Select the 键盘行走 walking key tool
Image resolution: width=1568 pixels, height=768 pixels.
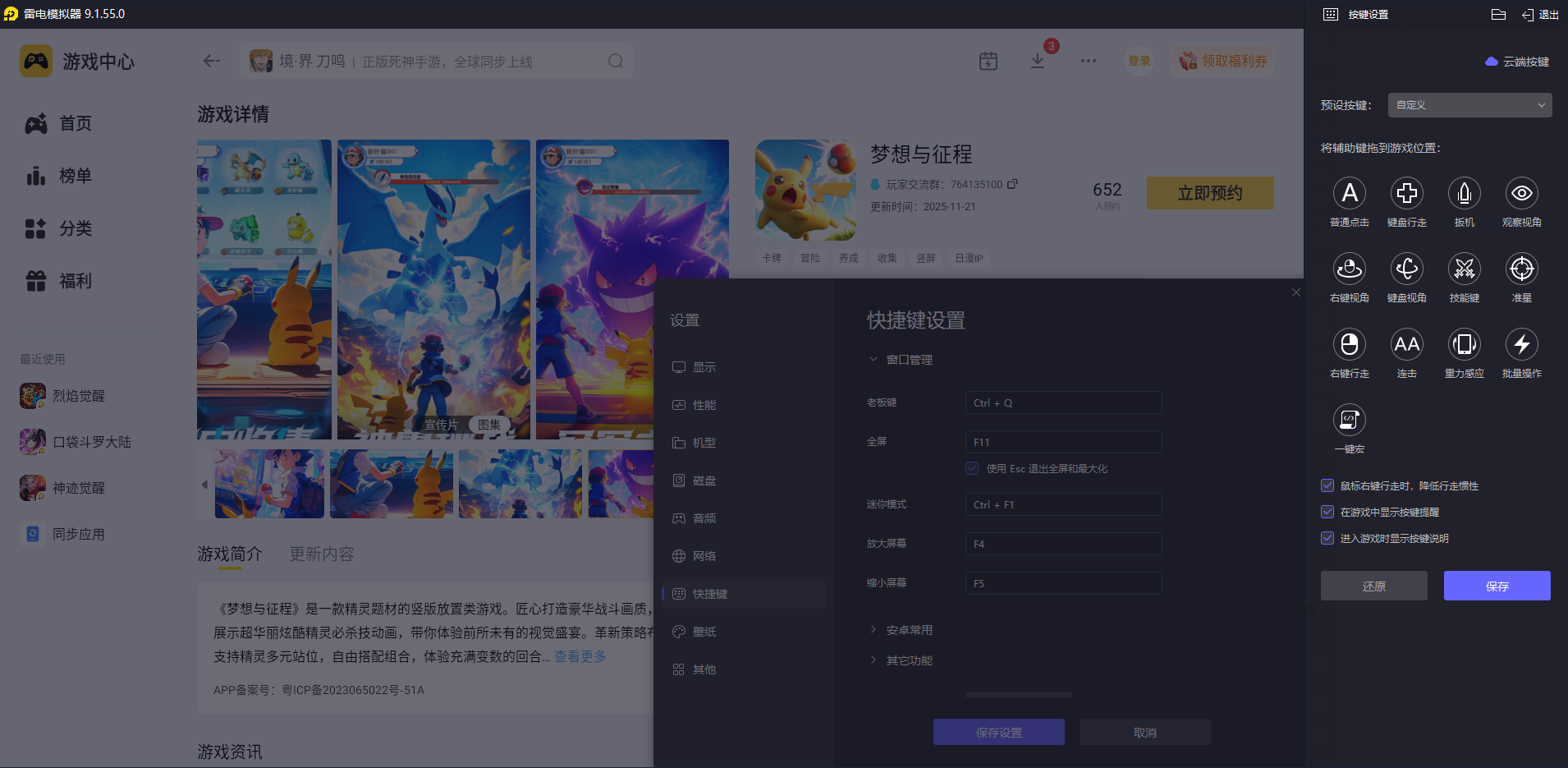[x=1407, y=193]
